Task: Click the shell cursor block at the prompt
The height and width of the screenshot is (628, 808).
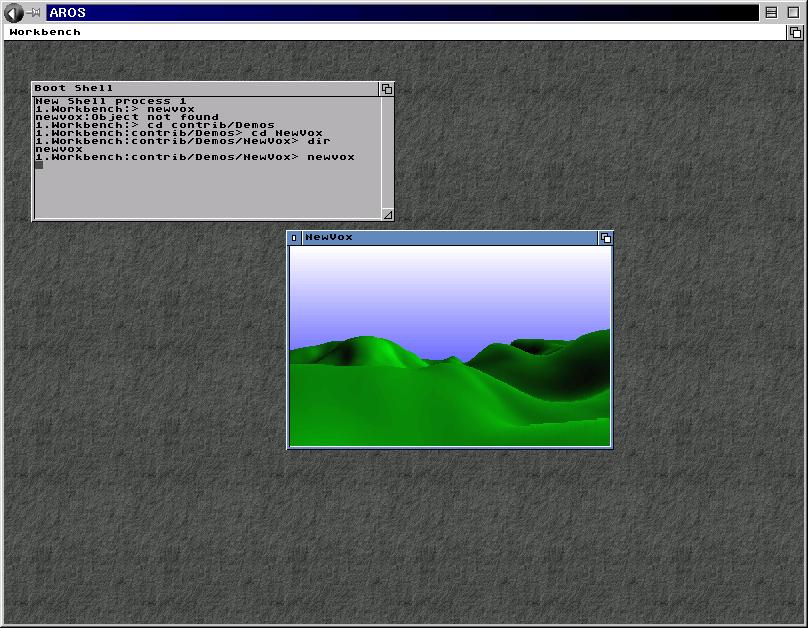Action: (x=39, y=165)
